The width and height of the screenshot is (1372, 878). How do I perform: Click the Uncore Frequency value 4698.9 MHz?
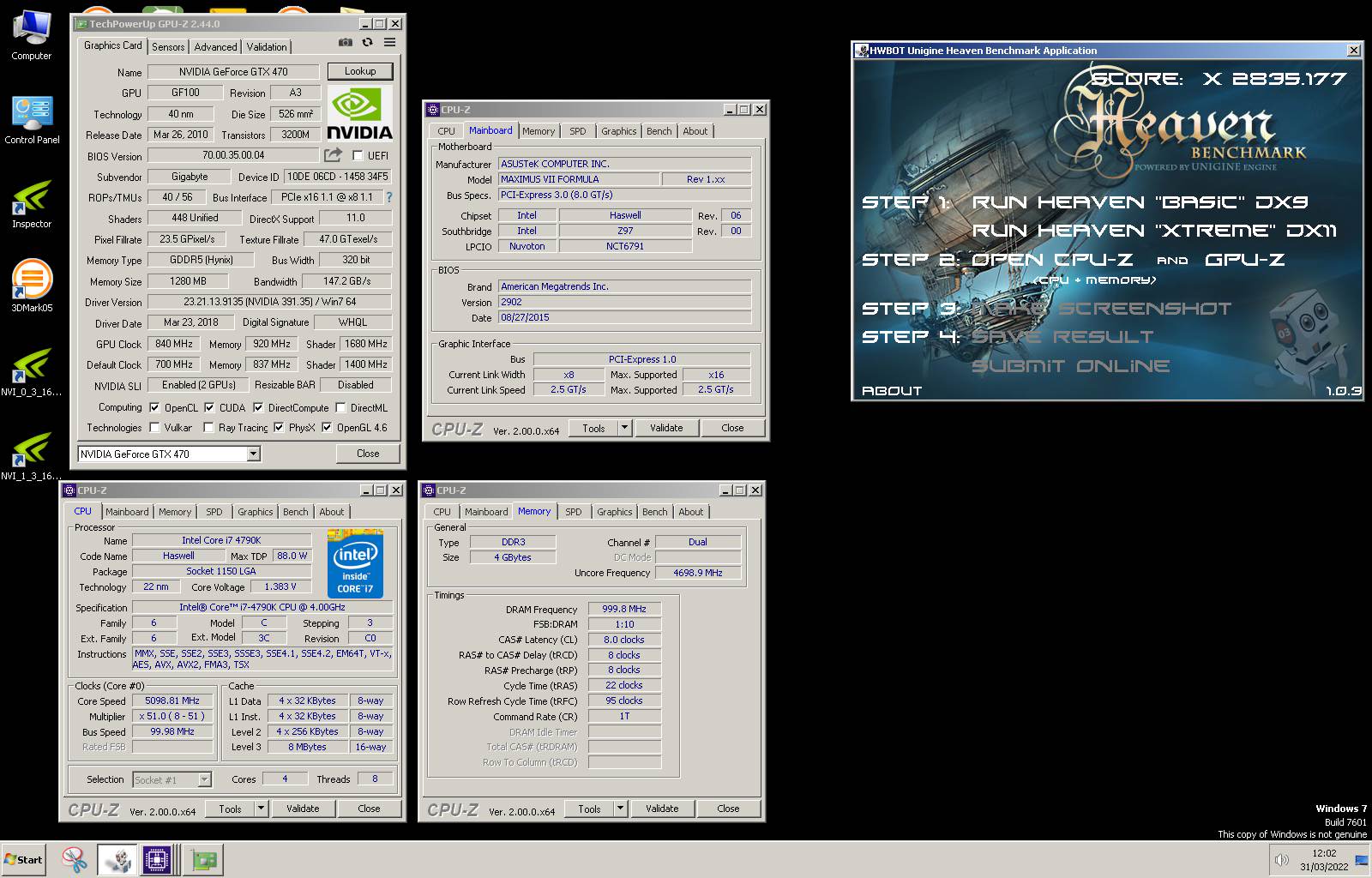[x=698, y=573]
